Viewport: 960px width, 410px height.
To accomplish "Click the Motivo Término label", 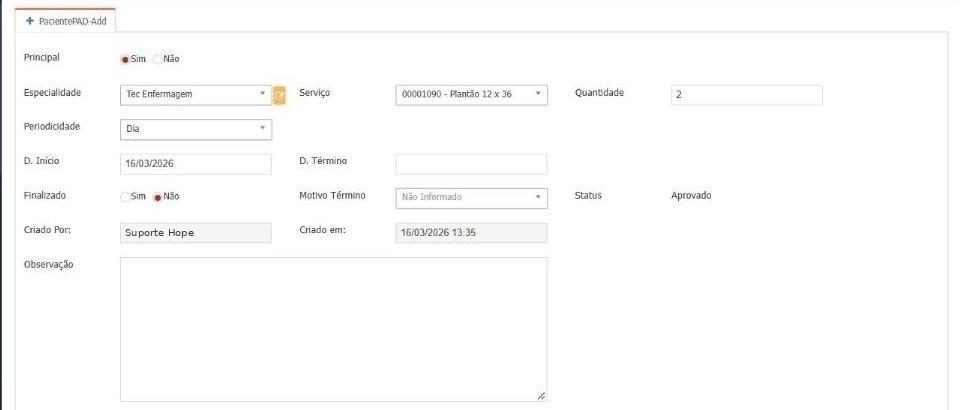I will click(x=332, y=196).
